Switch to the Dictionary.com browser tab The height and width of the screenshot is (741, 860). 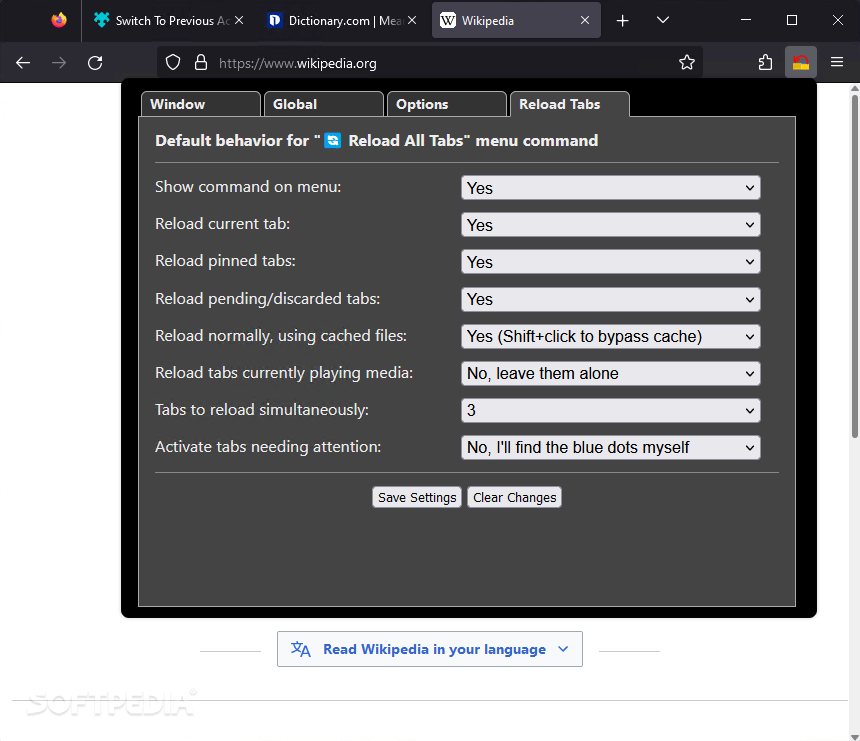point(341,20)
